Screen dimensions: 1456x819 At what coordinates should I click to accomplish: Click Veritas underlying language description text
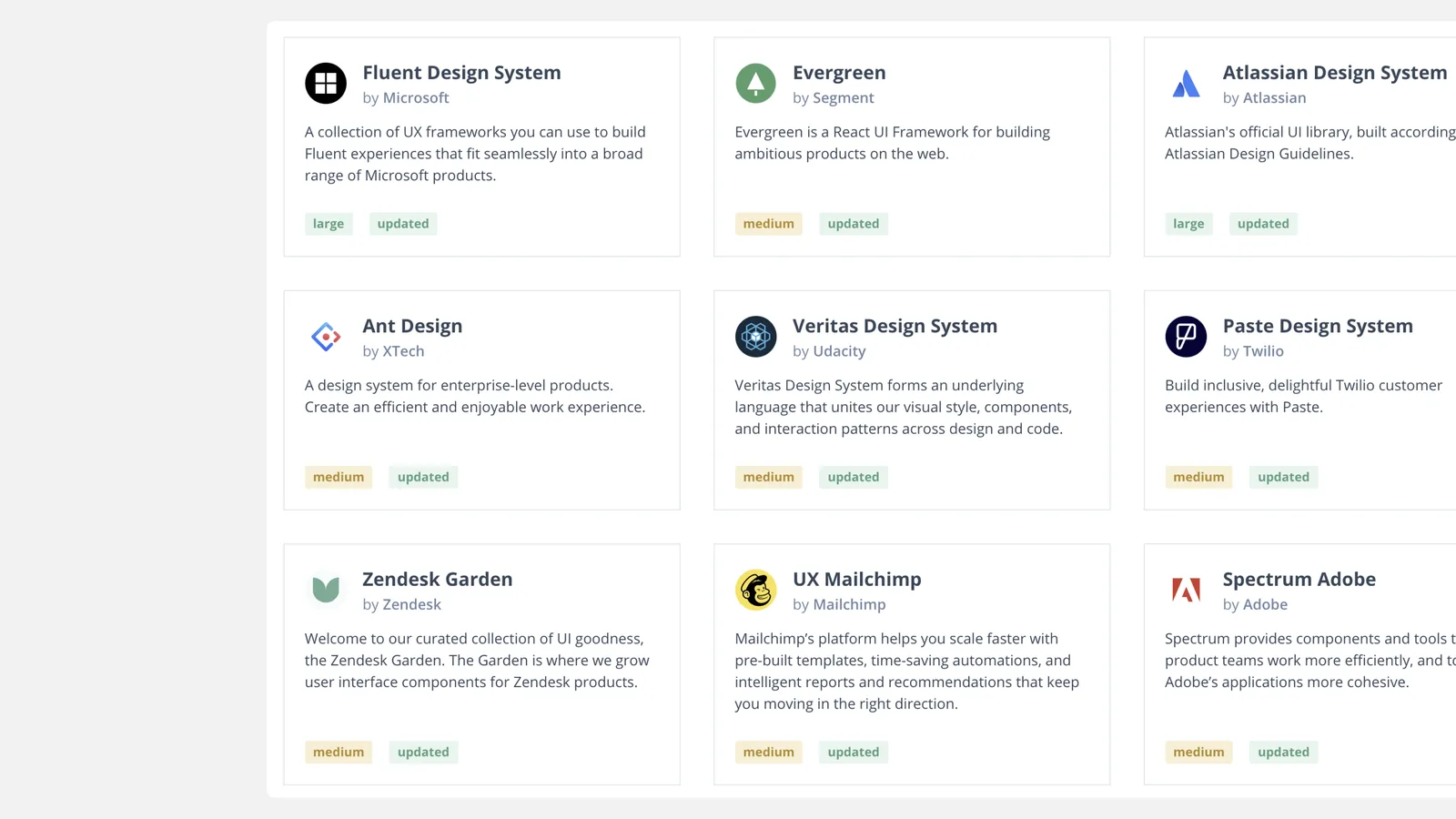coord(904,407)
